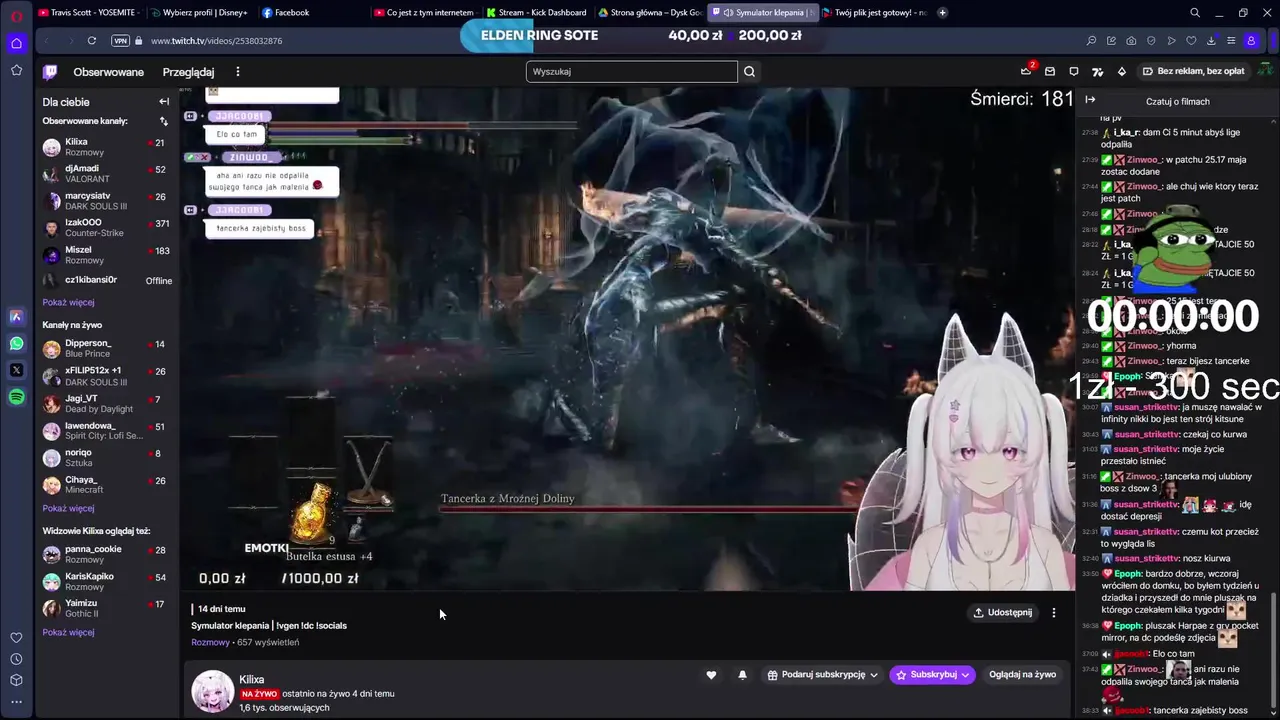Open Miszel channel in sidebar
Viewport: 1280px width, 720px height.
107,255
